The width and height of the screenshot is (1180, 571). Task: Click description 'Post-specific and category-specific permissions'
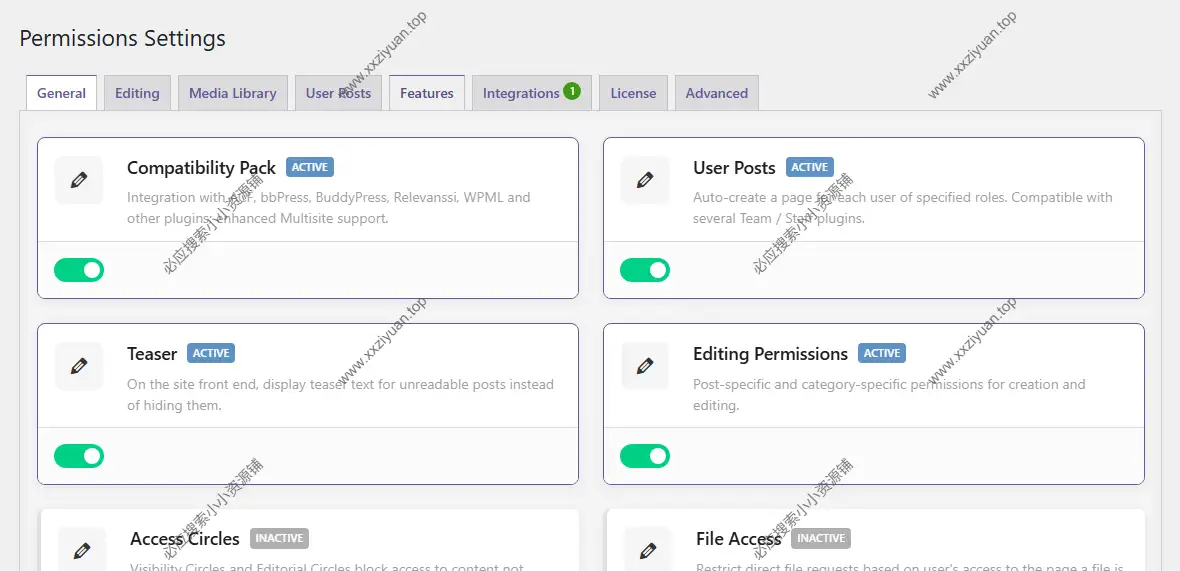tap(890, 395)
